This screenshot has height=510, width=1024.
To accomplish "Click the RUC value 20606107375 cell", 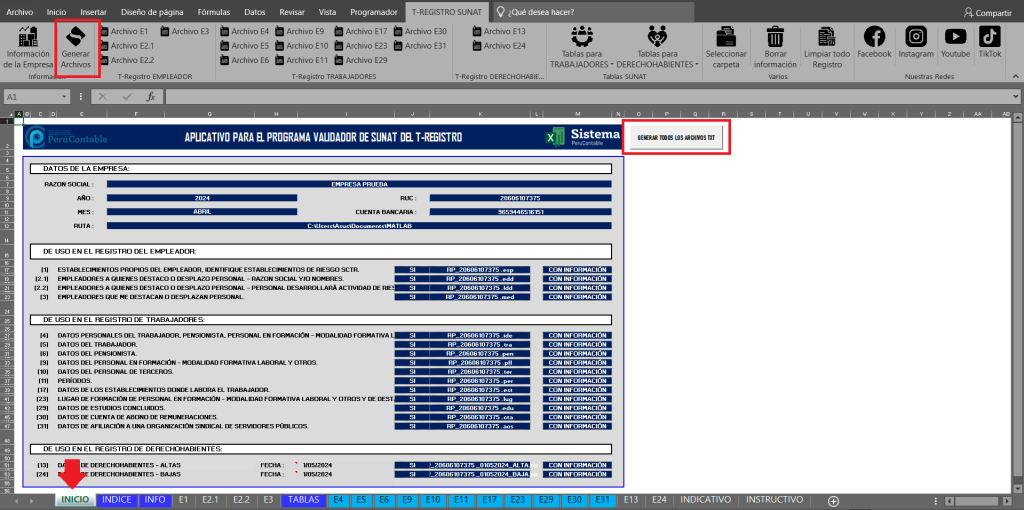I will pyautogui.click(x=520, y=198).
